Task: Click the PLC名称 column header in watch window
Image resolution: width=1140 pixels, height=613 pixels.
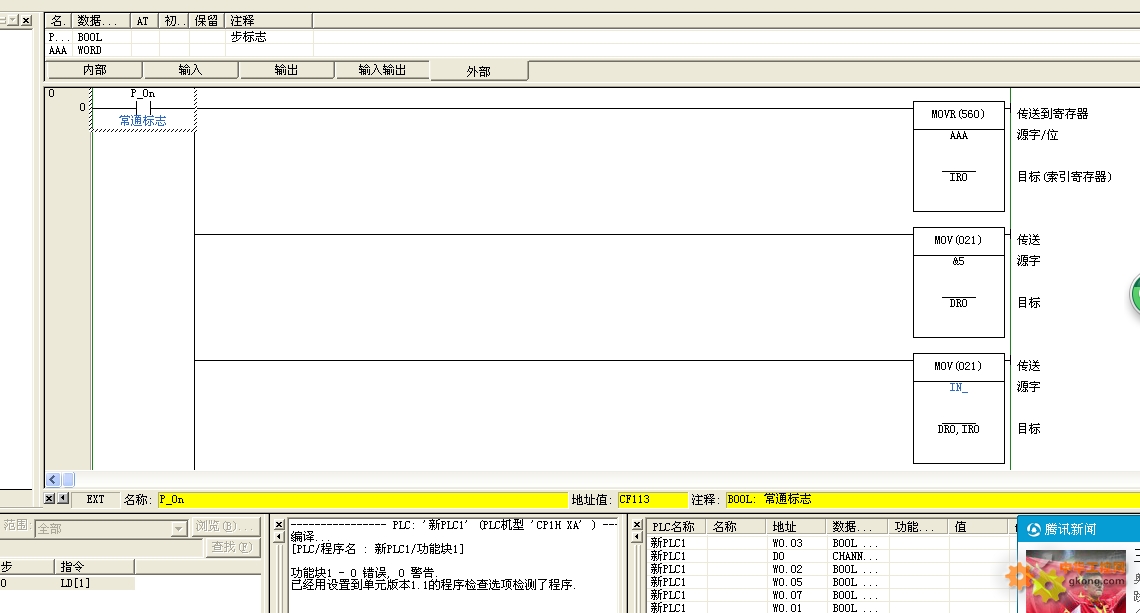Action: tap(676, 526)
